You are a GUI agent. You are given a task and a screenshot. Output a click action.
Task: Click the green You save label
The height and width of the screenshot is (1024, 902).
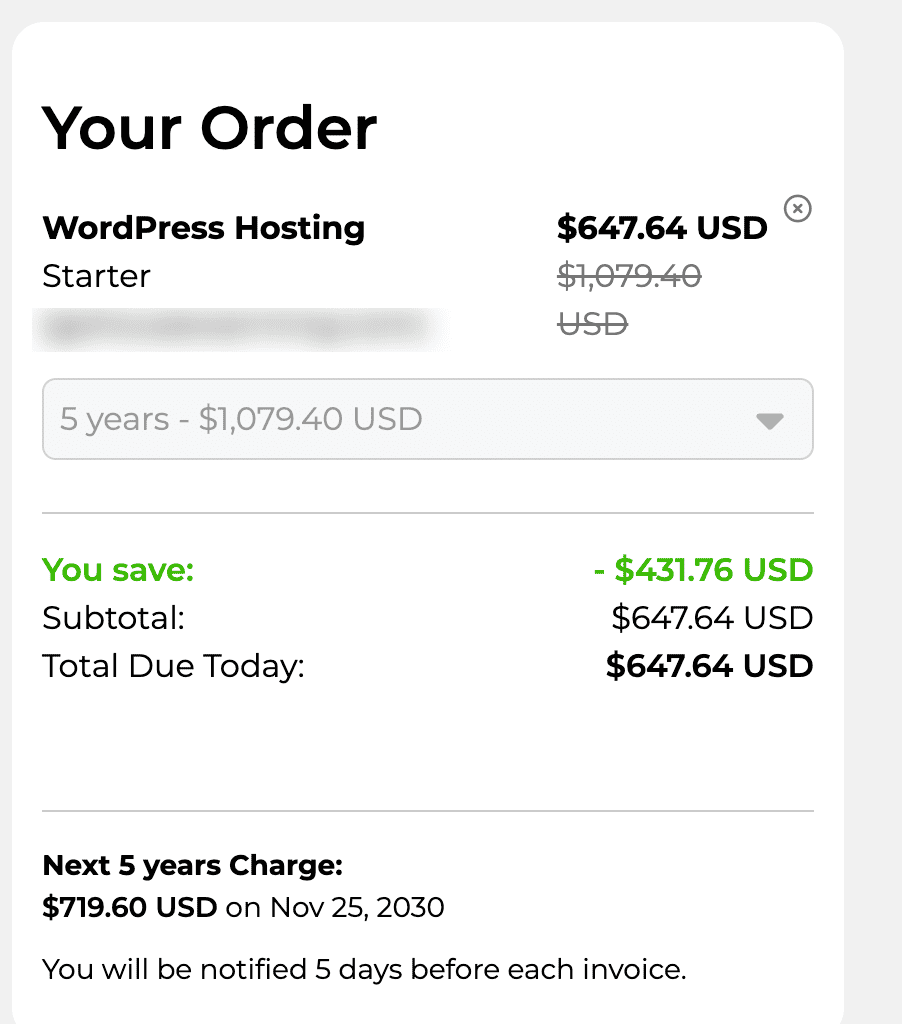click(x=118, y=570)
